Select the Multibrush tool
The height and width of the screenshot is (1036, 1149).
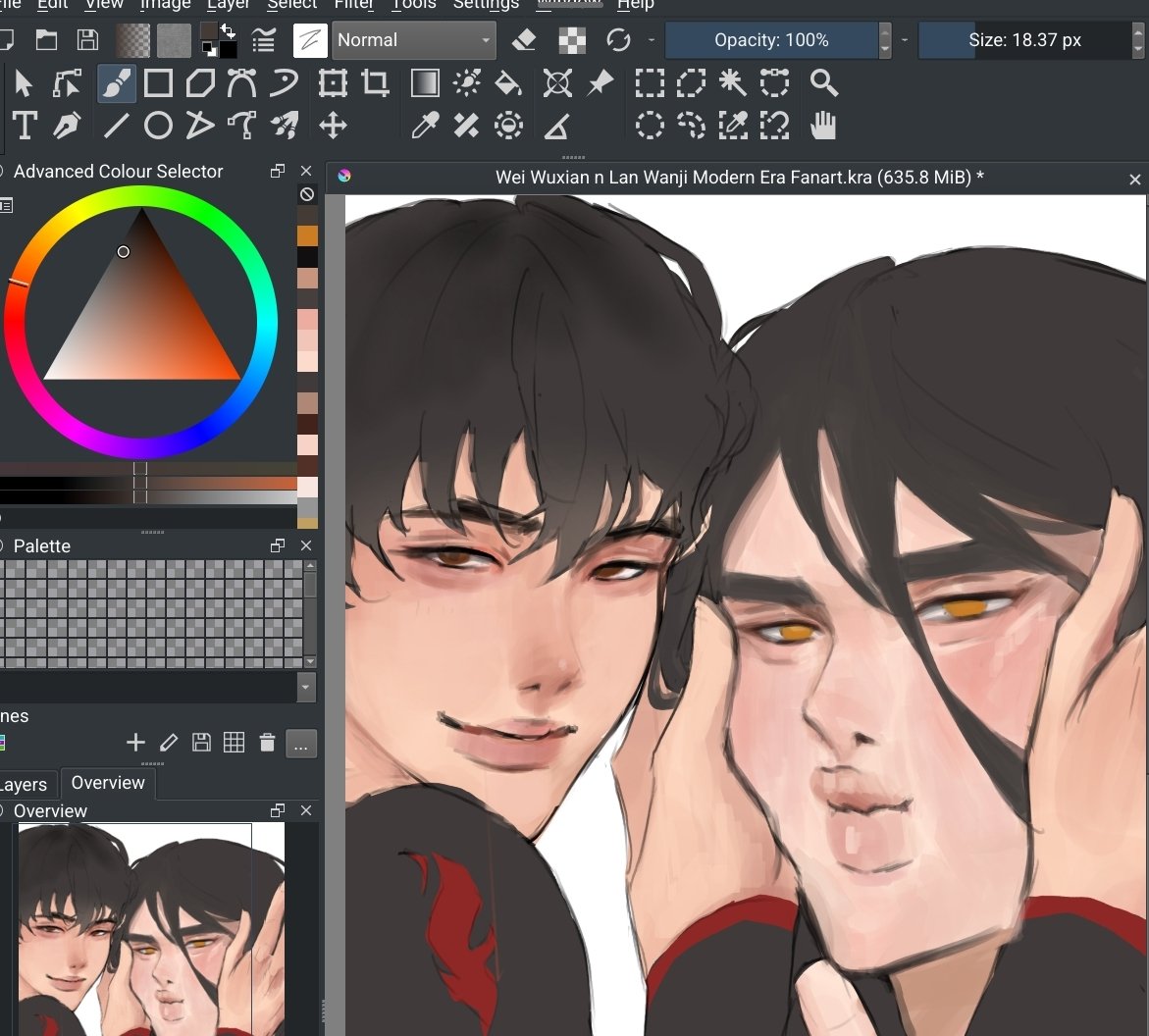coord(285,126)
